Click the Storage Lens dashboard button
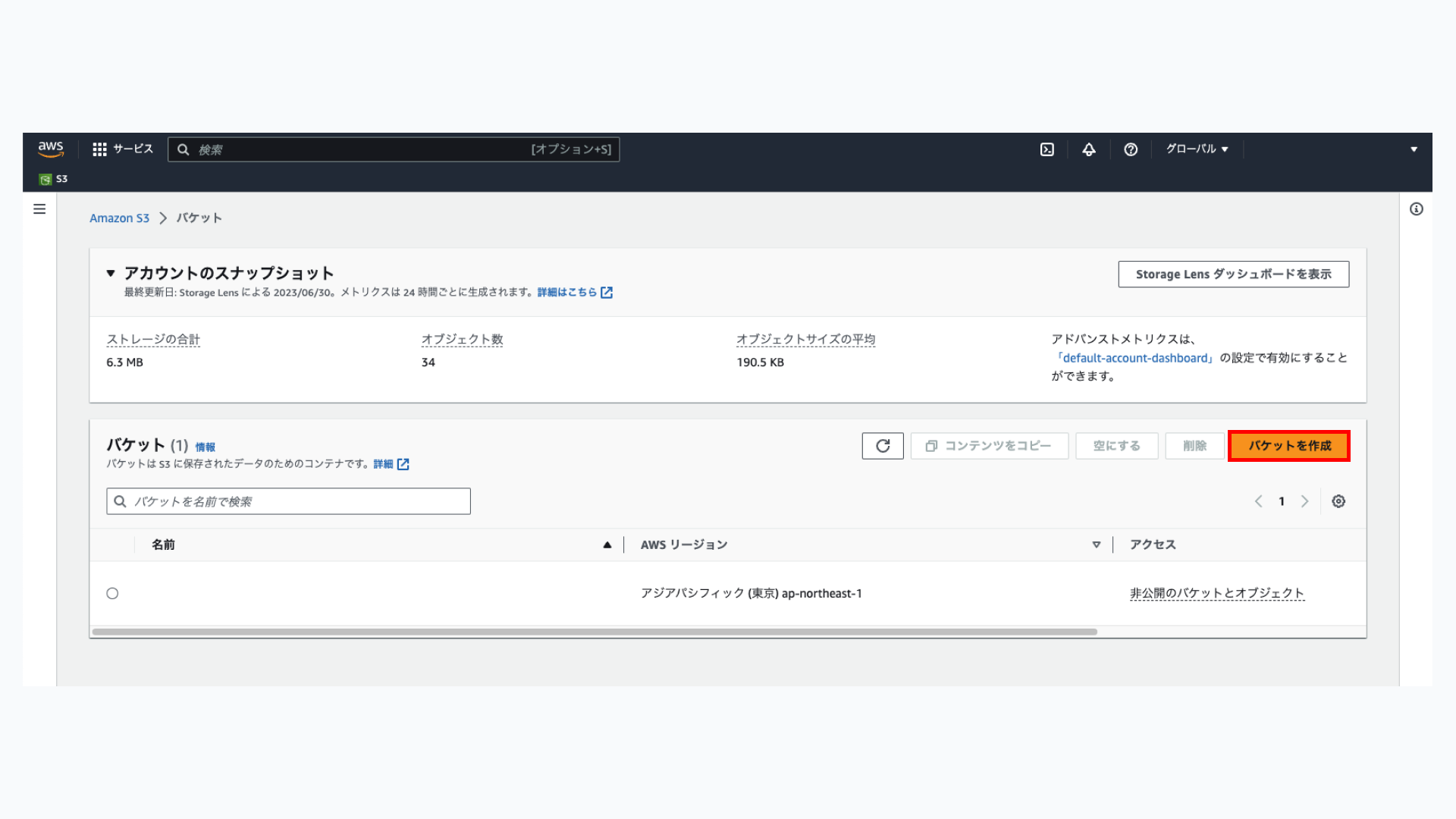Viewport: 1456px width, 819px height. pyautogui.click(x=1233, y=275)
